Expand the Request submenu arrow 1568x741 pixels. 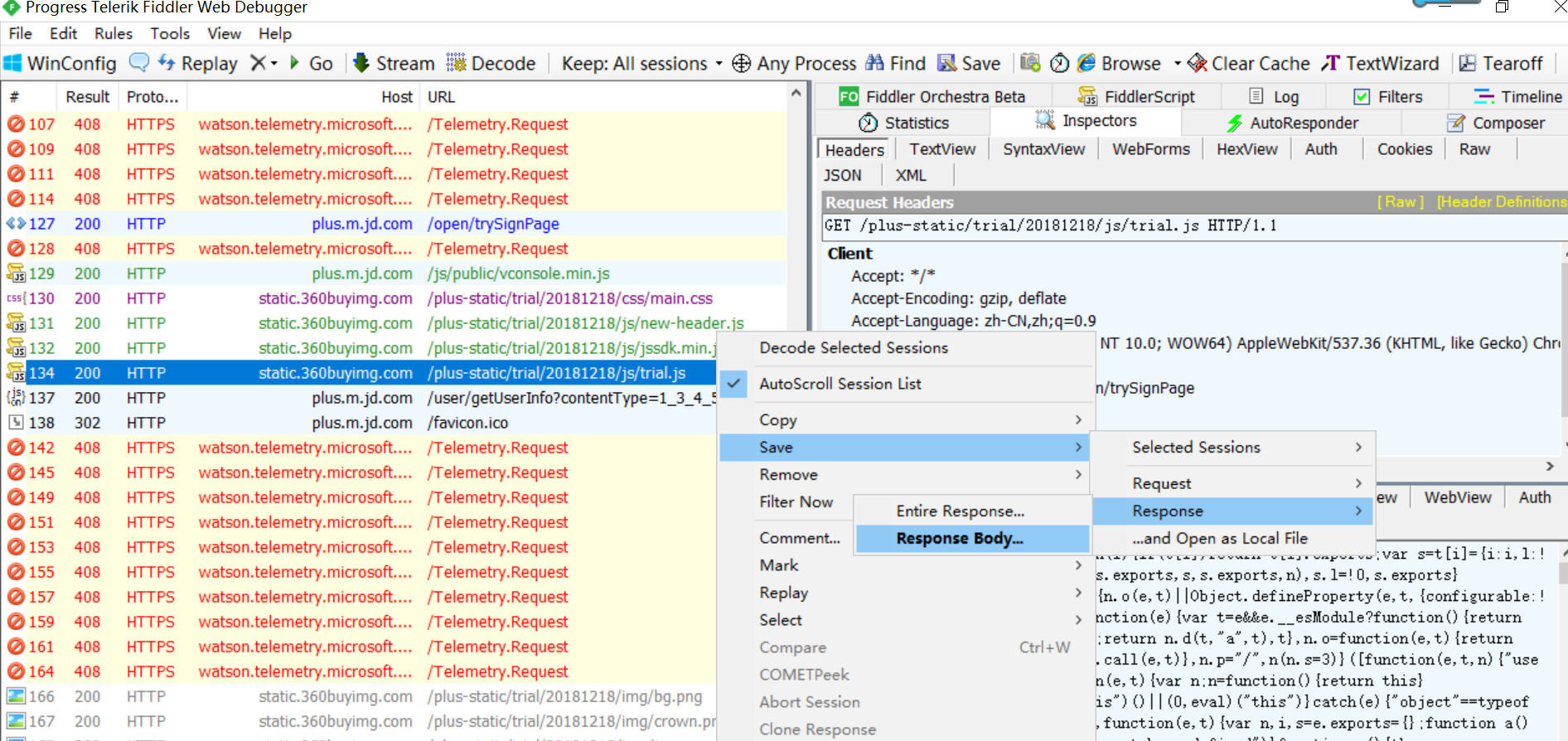tap(1358, 482)
